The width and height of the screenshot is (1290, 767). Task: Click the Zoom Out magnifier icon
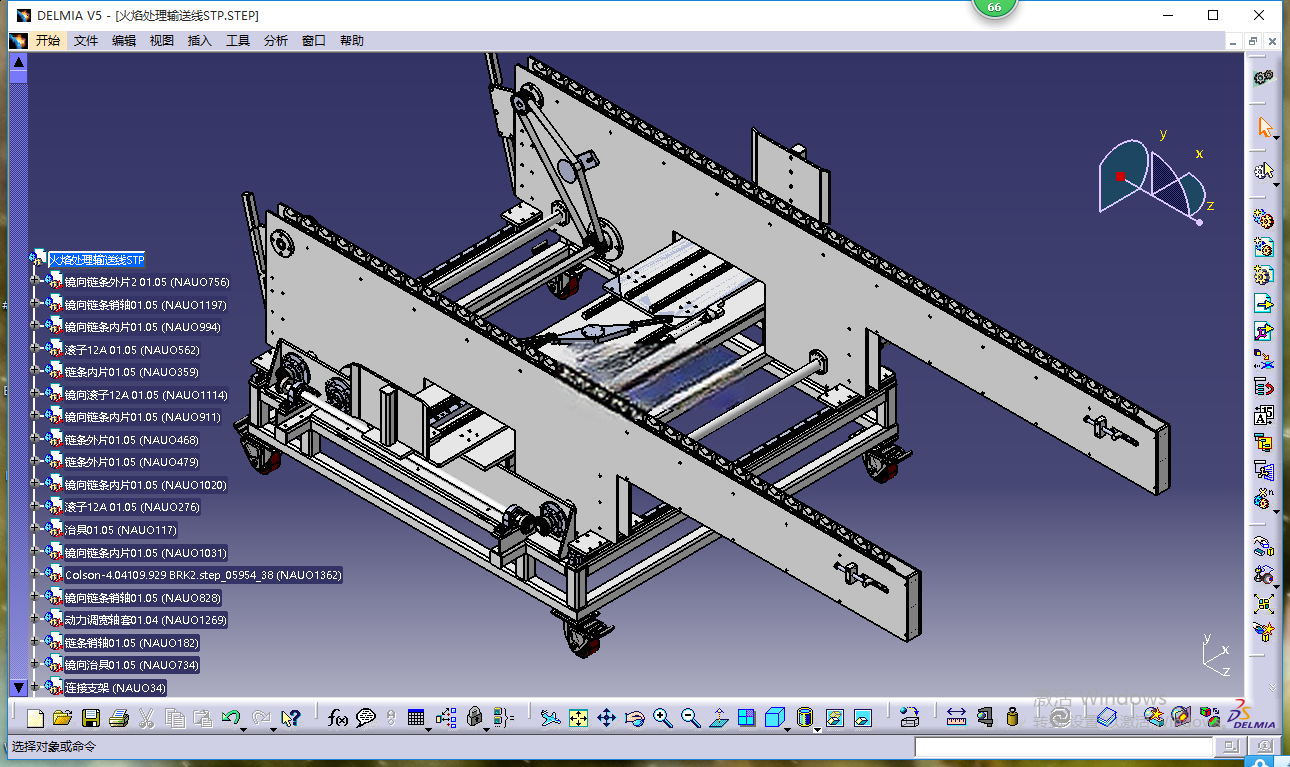(690, 717)
